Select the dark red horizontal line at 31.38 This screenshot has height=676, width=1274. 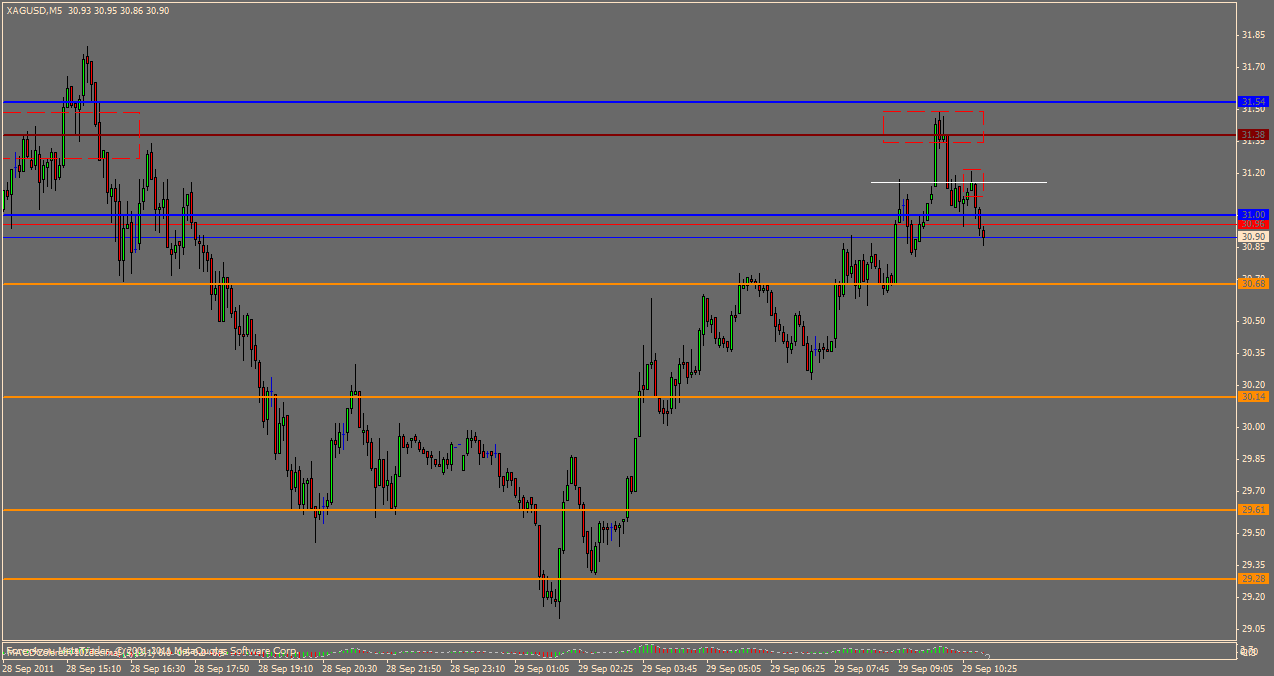click(x=620, y=135)
